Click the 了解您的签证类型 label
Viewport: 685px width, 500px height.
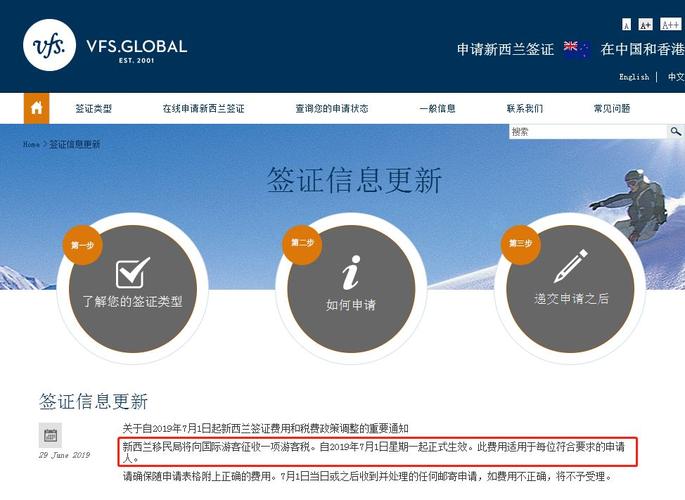point(132,301)
